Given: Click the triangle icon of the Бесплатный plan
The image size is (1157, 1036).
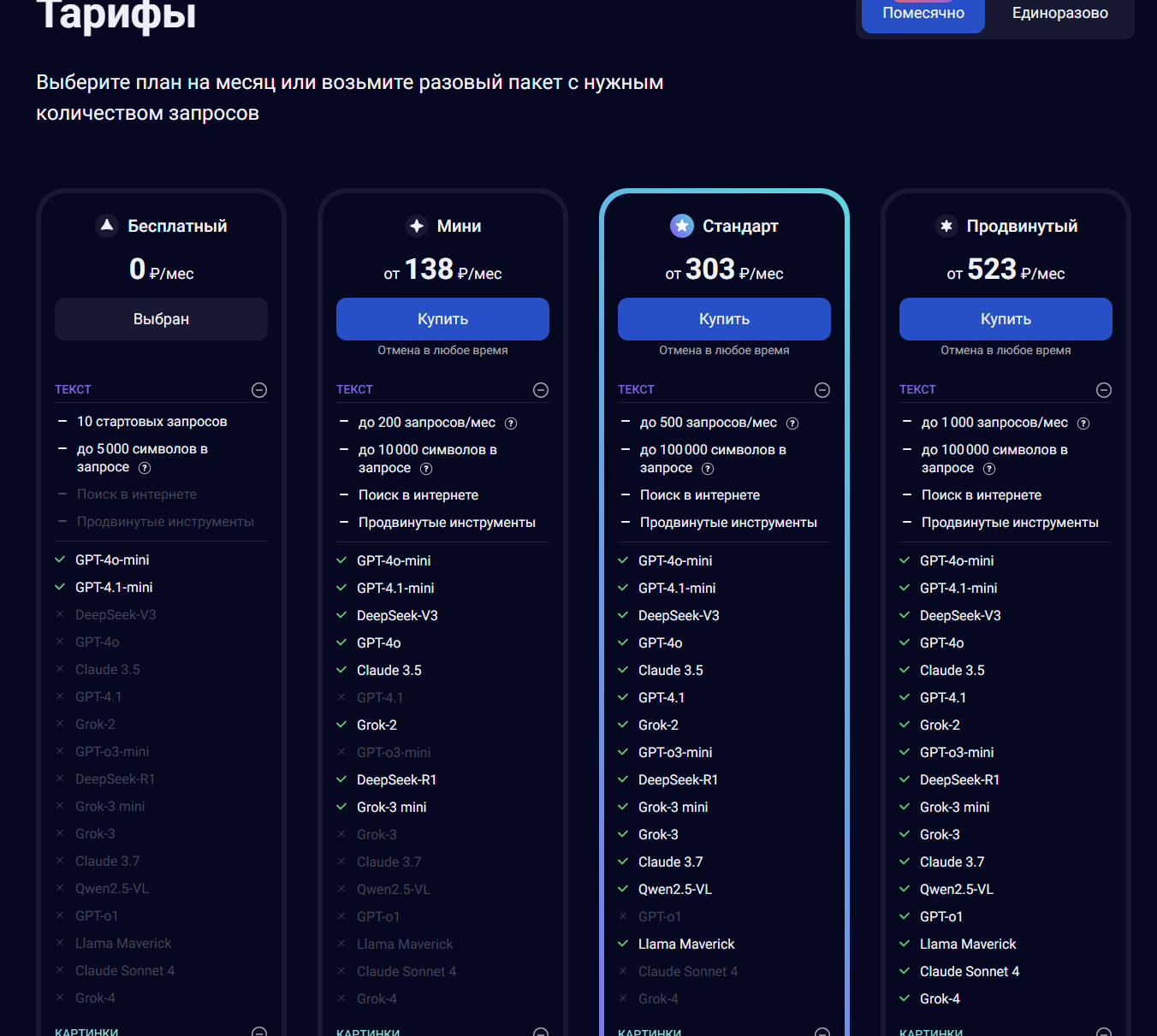Looking at the screenshot, I should click(x=107, y=226).
